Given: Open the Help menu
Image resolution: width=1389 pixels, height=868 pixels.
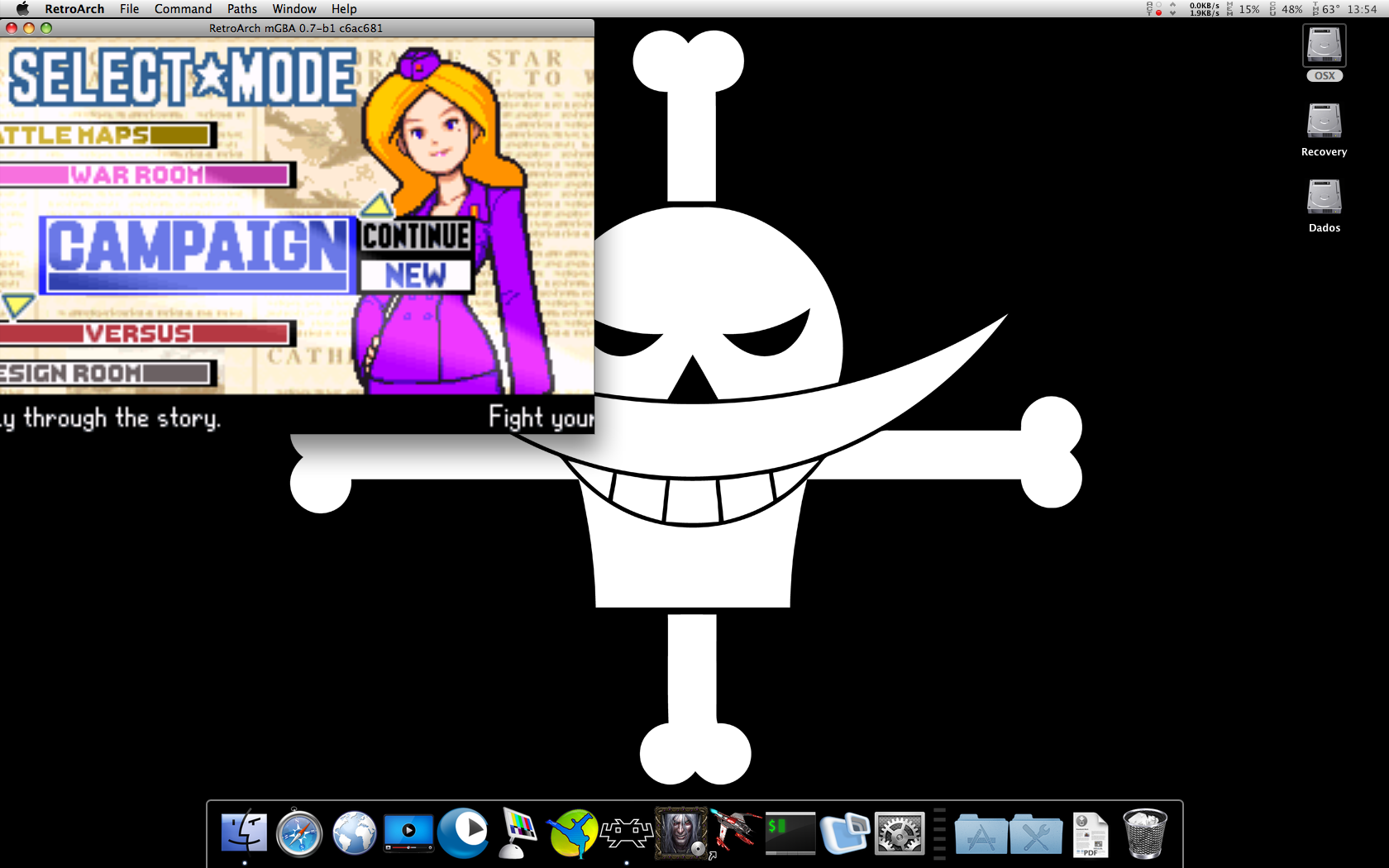Looking at the screenshot, I should click(344, 9).
